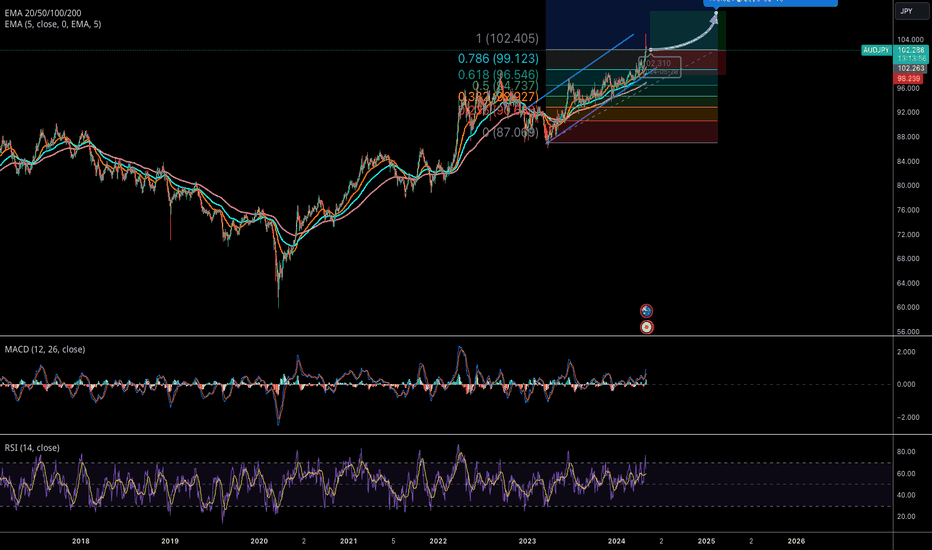Screen dimensions: 932x550
Task: Open the JPY currency selector
Action: click(910, 11)
